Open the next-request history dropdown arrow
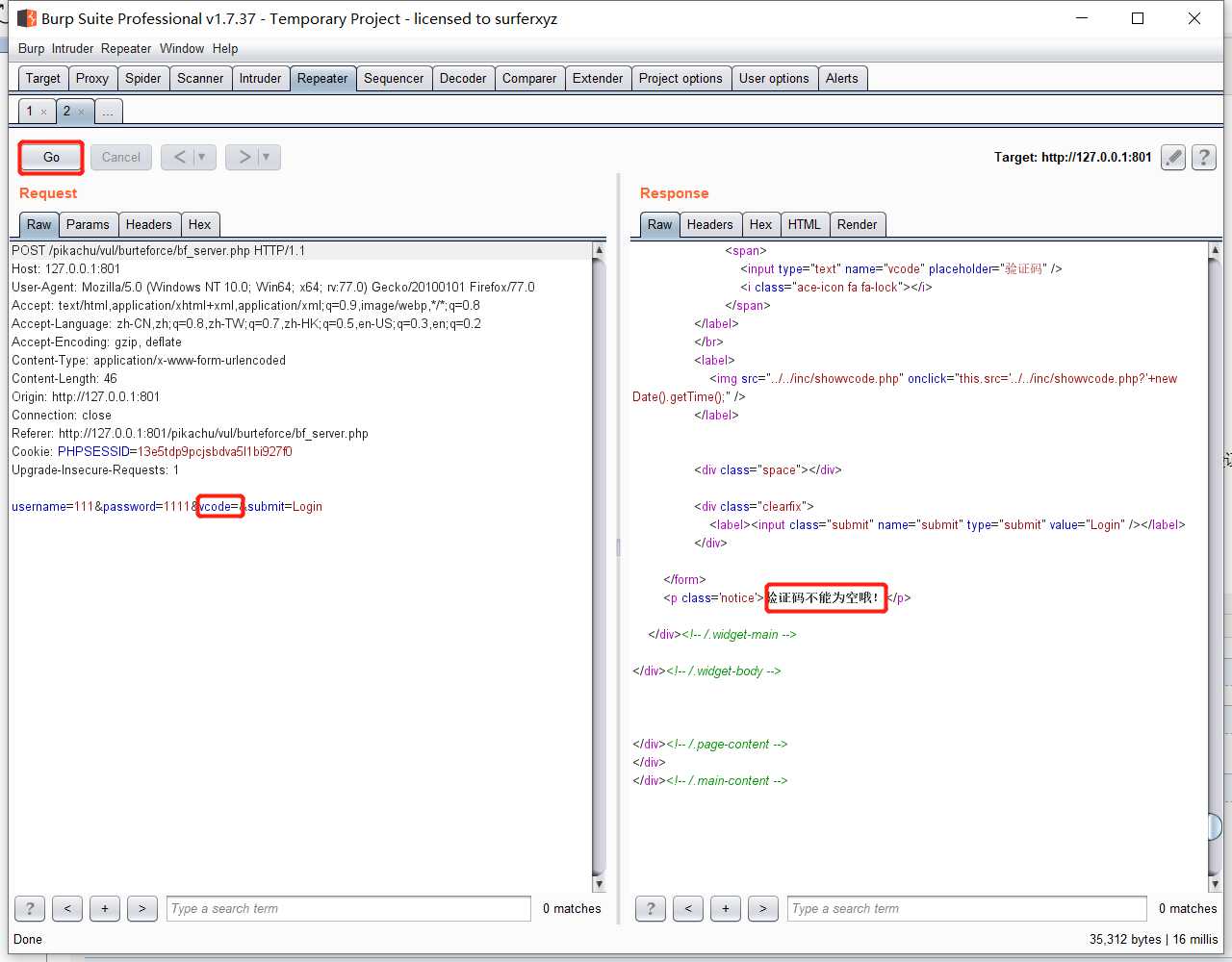Viewport: 1232px width, 962px height. pyautogui.click(x=268, y=157)
